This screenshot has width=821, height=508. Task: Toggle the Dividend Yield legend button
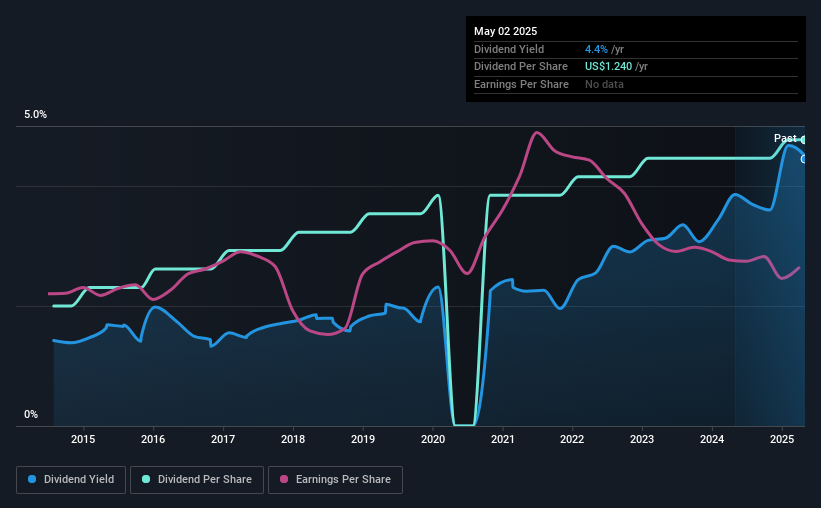[x=71, y=480]
